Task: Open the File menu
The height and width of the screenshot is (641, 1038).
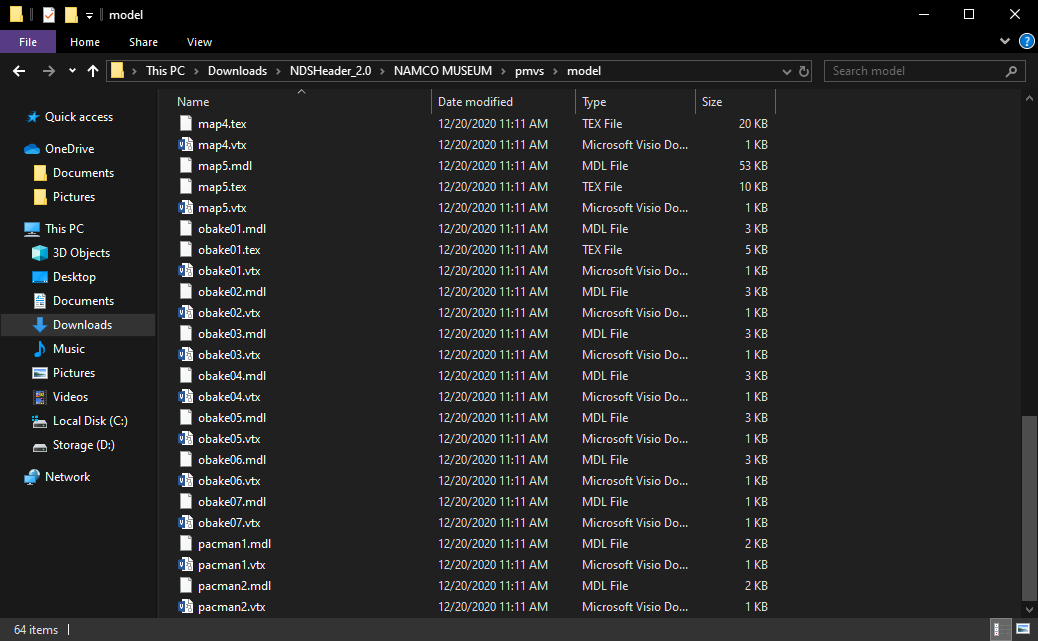Action: point(28,42)
